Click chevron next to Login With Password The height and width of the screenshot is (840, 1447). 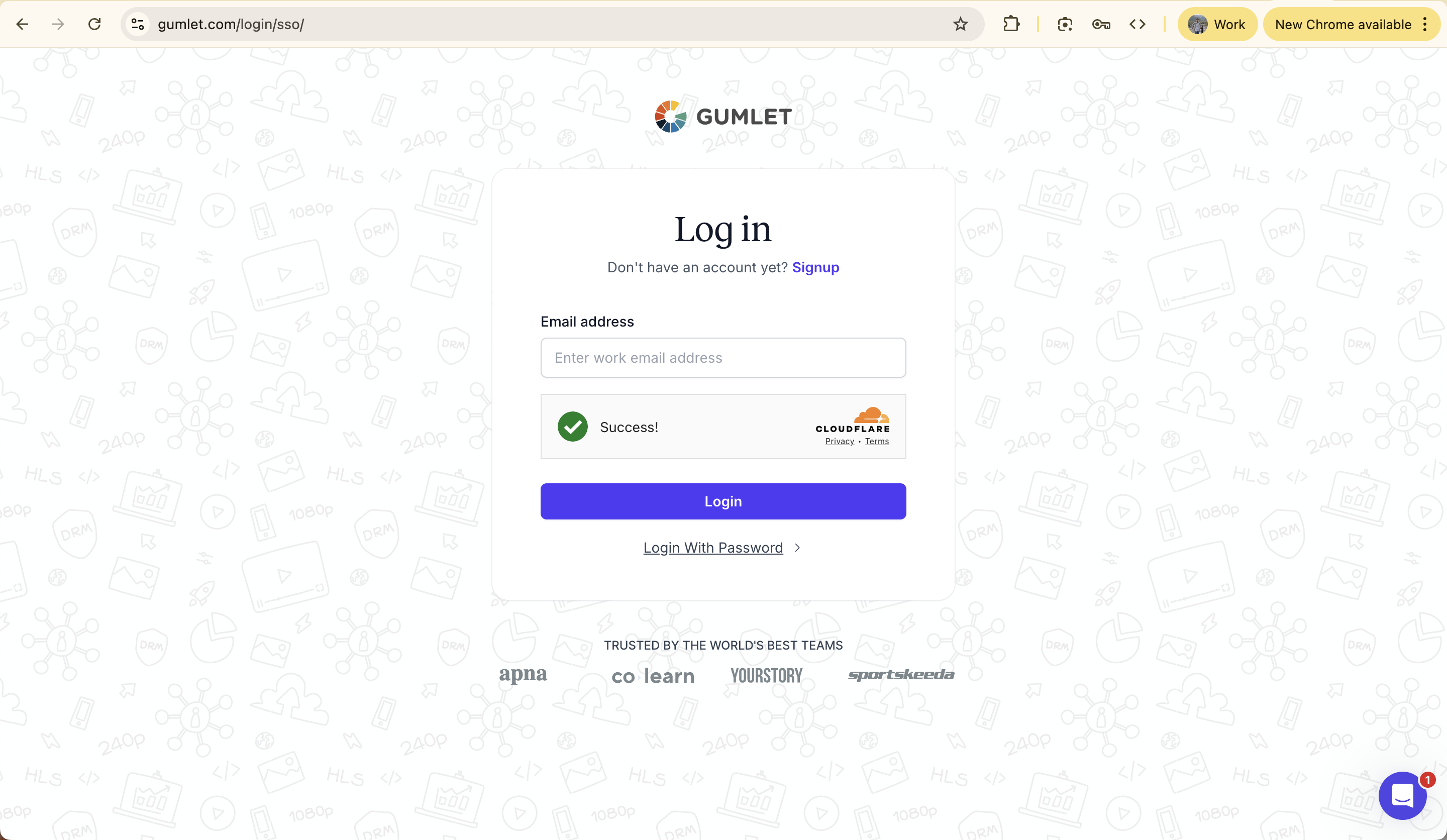[x=797, y=548]
